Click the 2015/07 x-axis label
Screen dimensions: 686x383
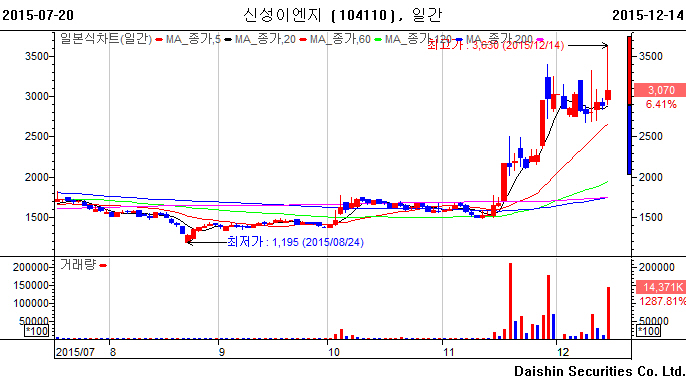point(75,352)
